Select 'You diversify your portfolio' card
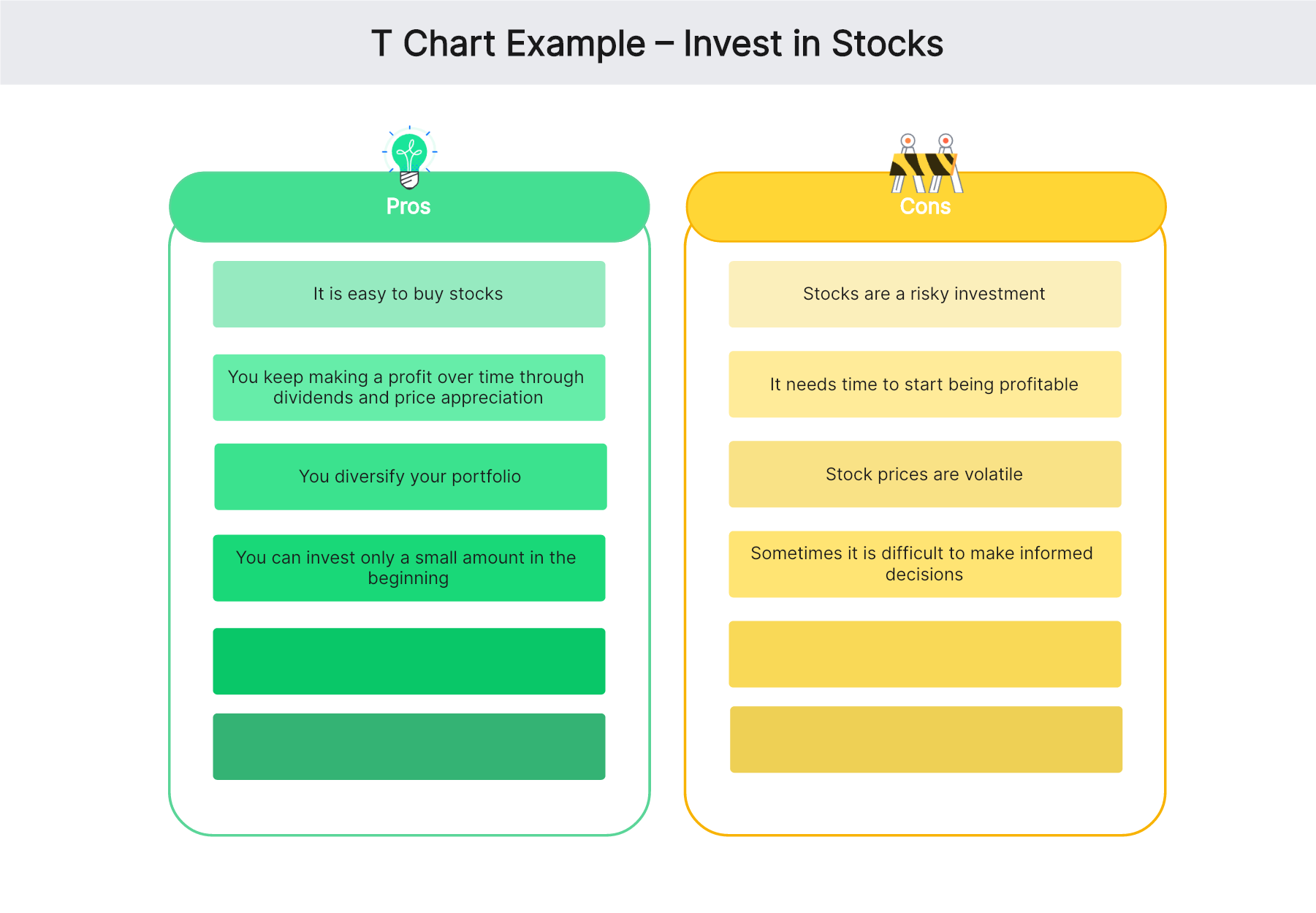This screenshot has width=1316, height=913. pyautogui.click(x=410, y=477)
